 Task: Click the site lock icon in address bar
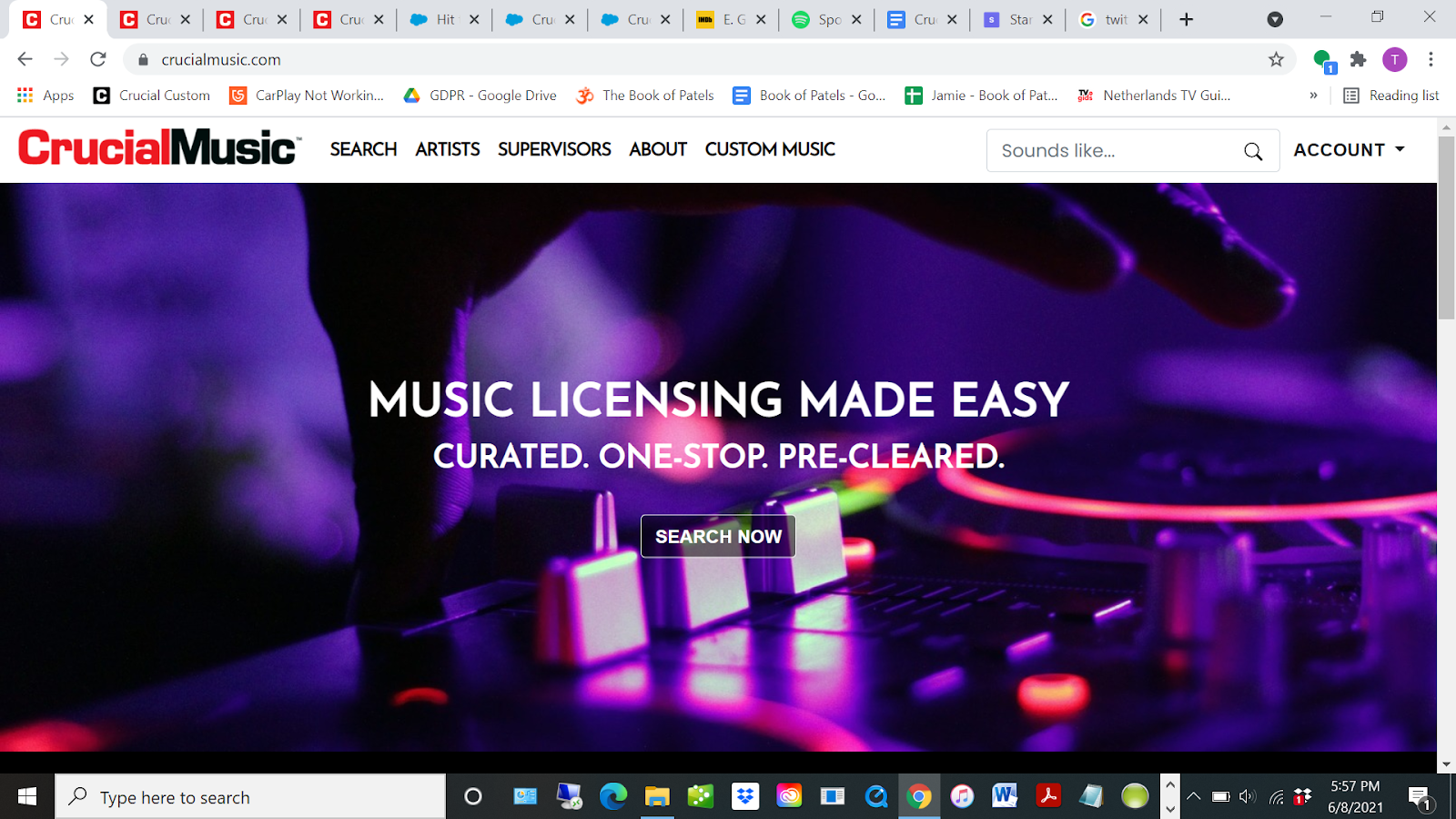(x=143, y=59)
